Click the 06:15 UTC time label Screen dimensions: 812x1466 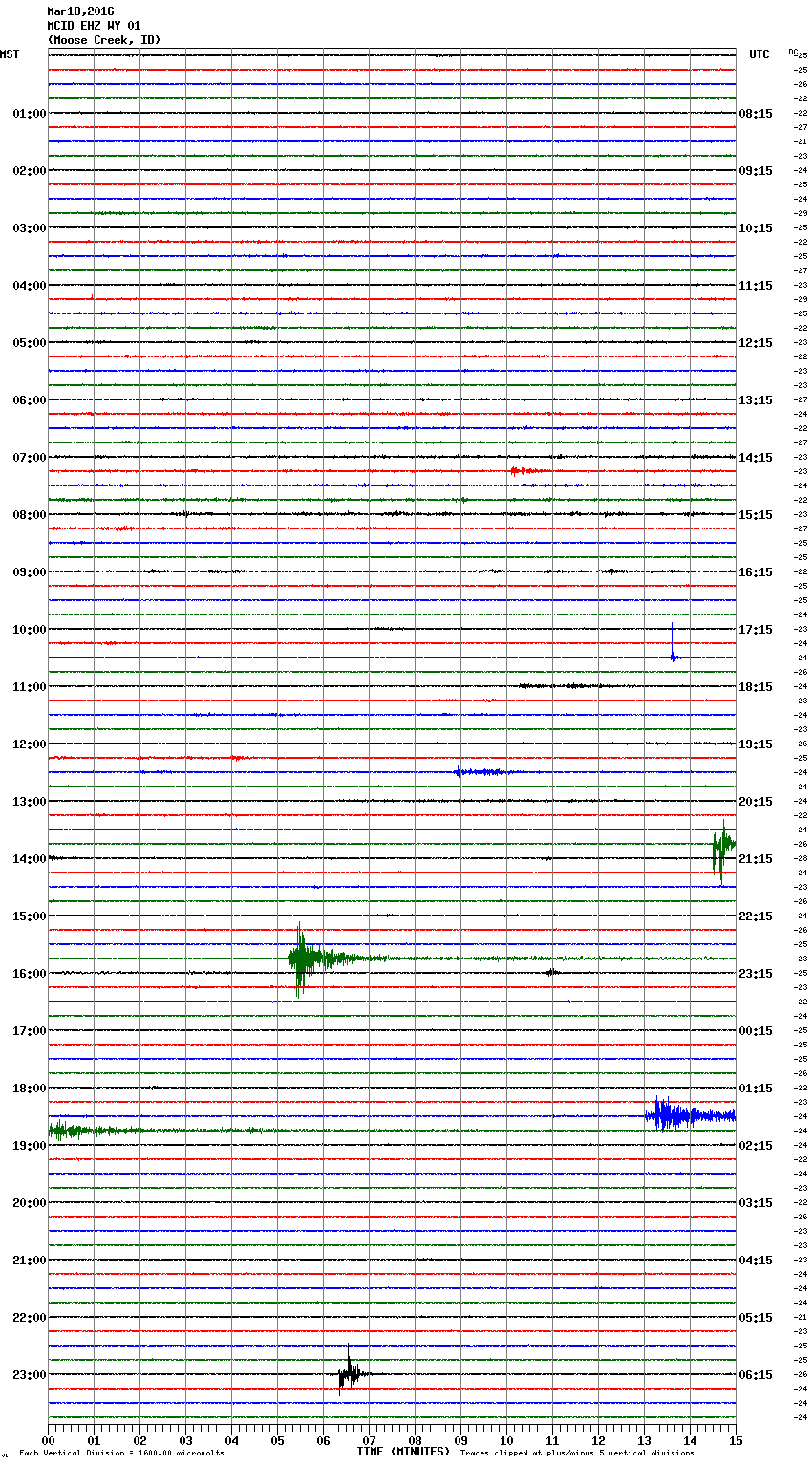[x=756, y=1374]
